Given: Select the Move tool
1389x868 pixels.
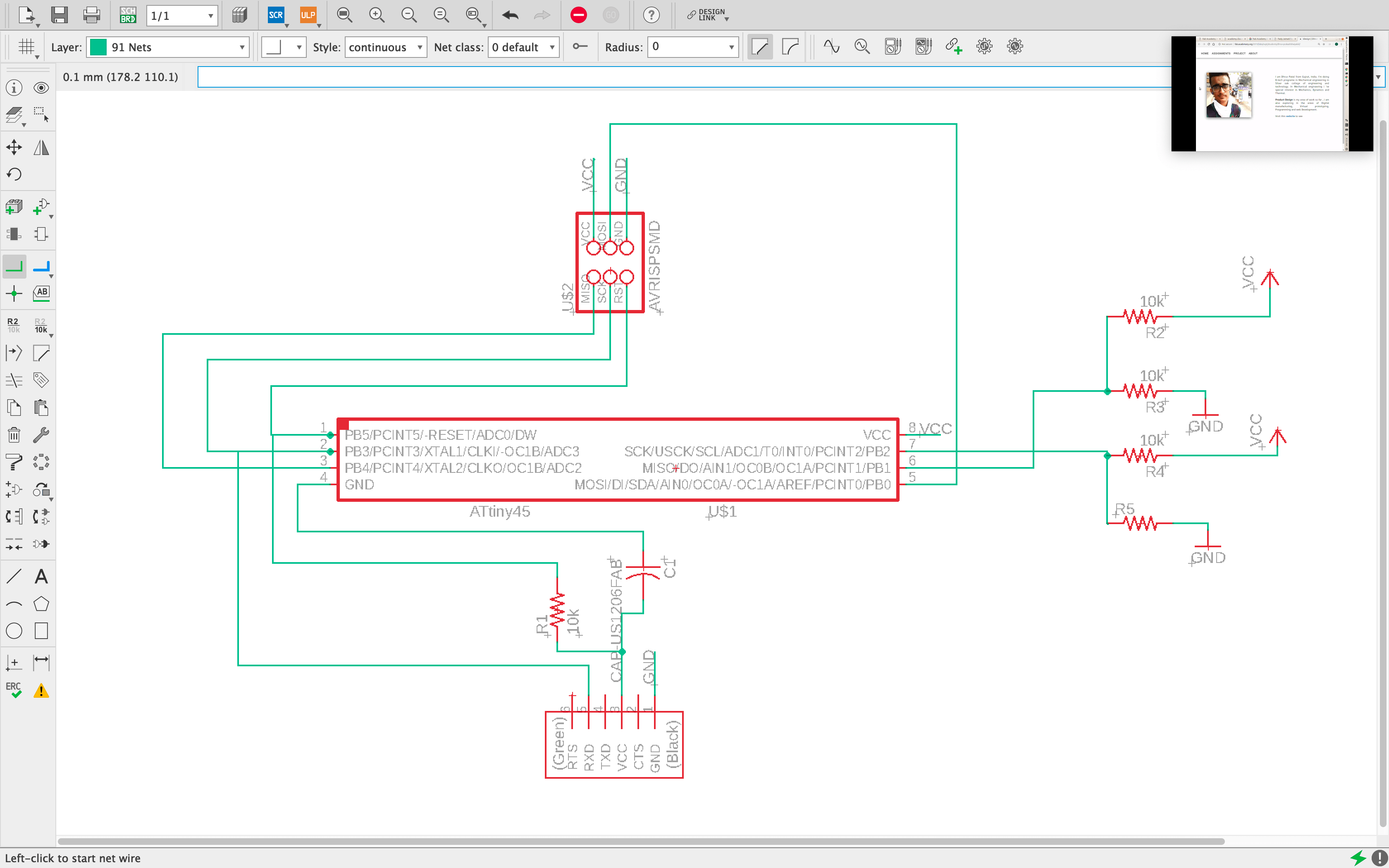Looking at the screenshot, I should (14, 147).
